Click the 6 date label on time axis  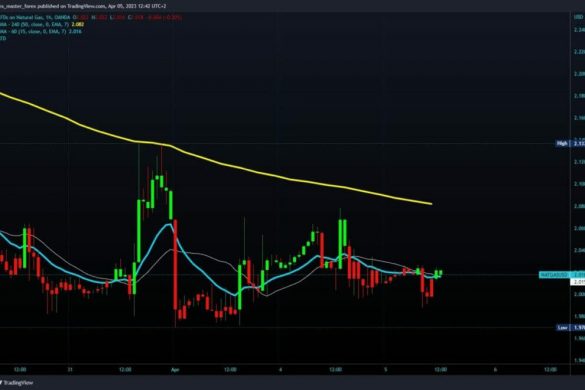click(495, 370)
